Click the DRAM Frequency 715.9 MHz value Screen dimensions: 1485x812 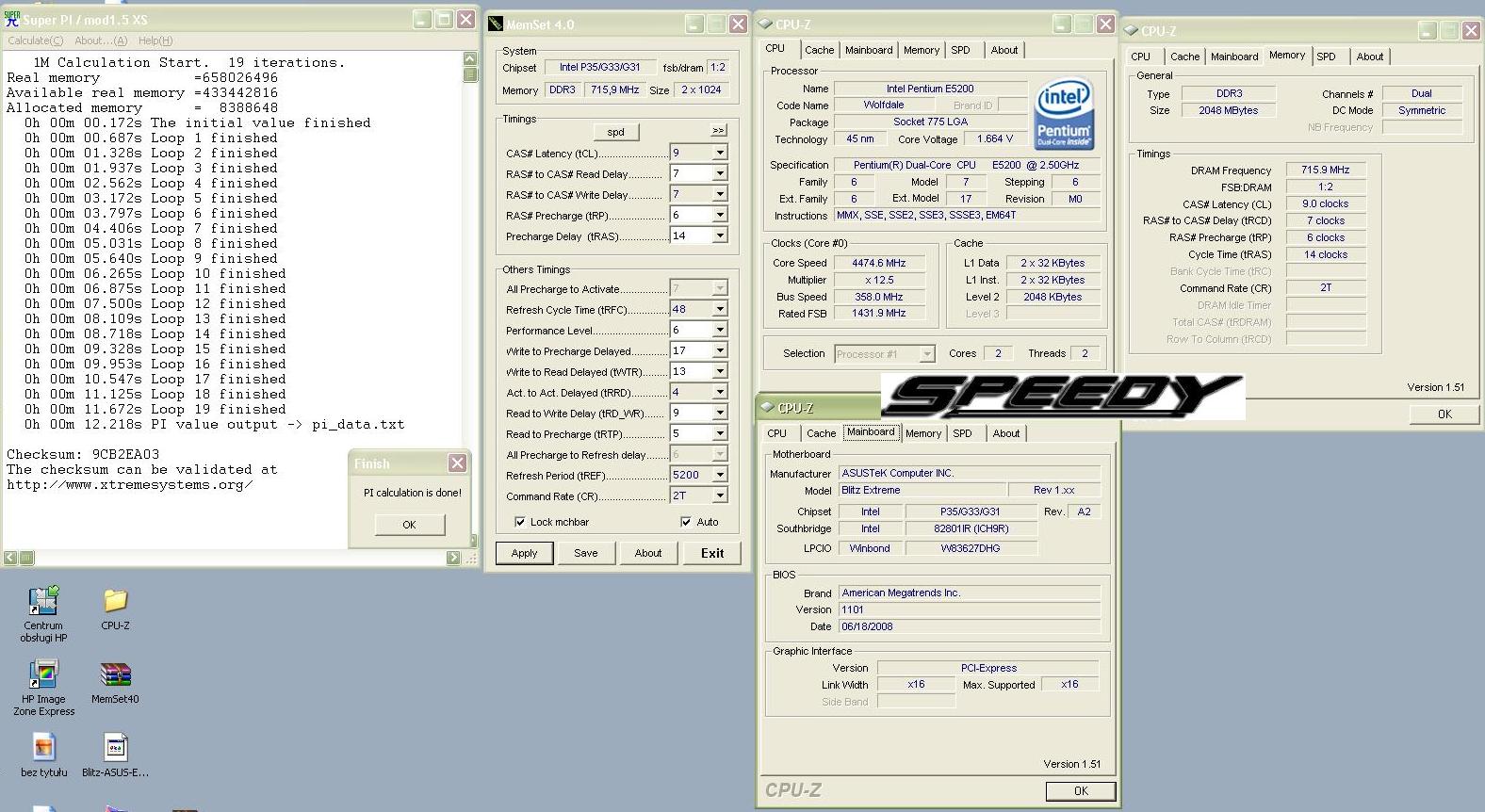1325,171
